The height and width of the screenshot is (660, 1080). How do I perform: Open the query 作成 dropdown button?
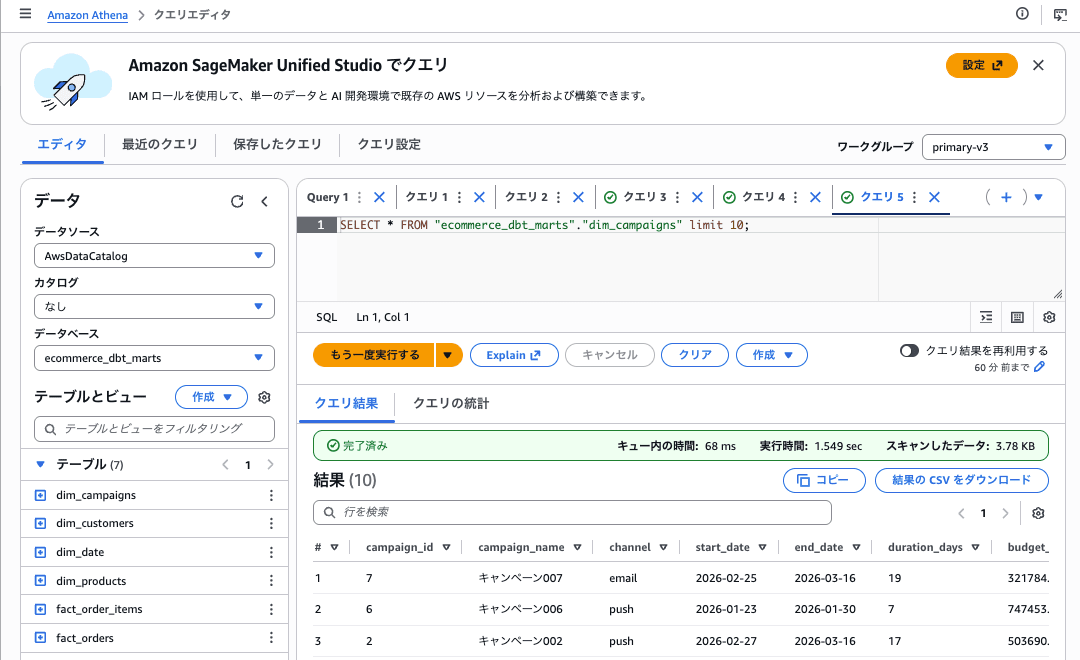(x=771, y=355)
